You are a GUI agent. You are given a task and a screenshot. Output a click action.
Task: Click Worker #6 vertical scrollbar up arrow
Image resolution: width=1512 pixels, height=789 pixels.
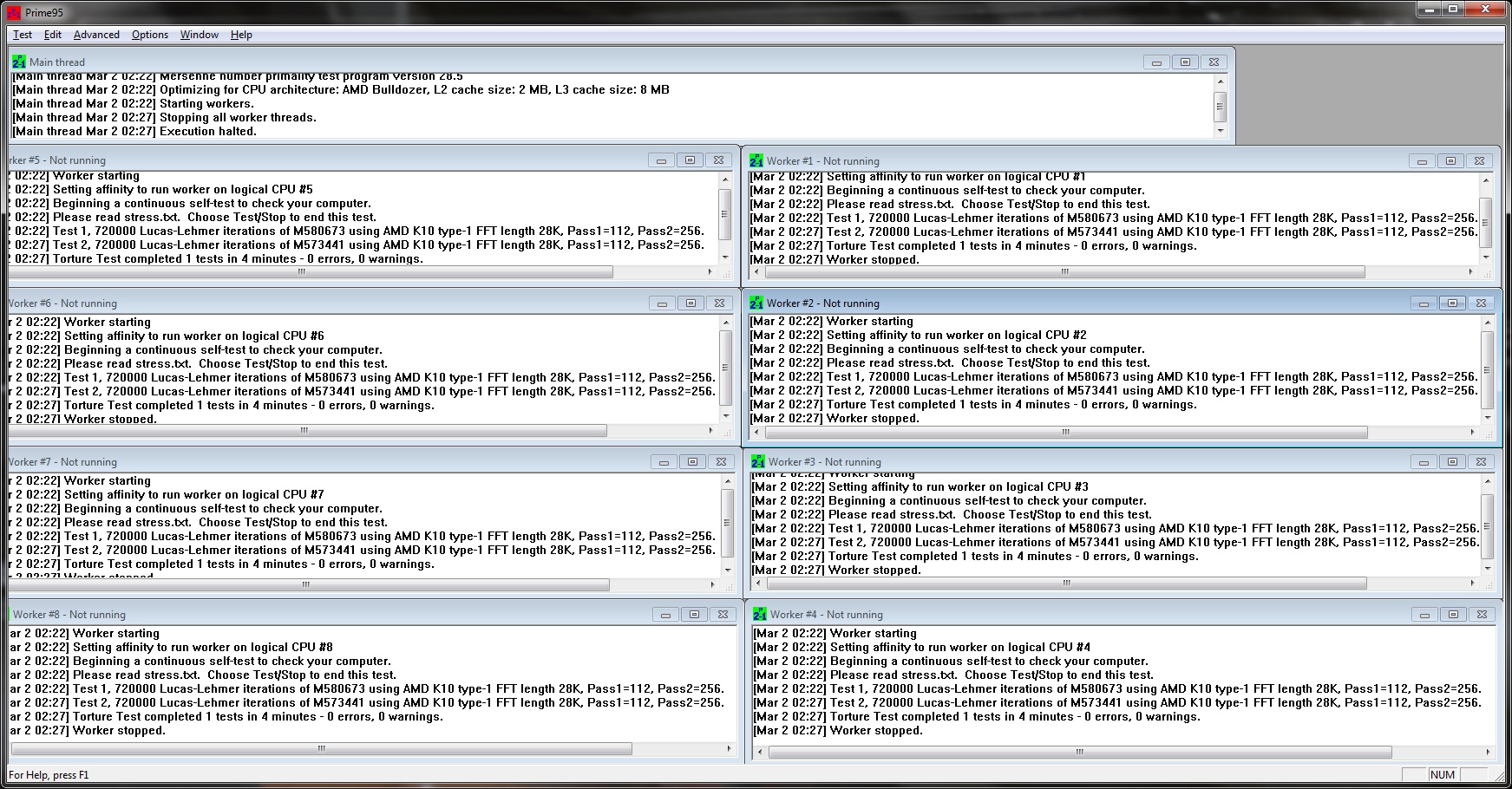725,323
